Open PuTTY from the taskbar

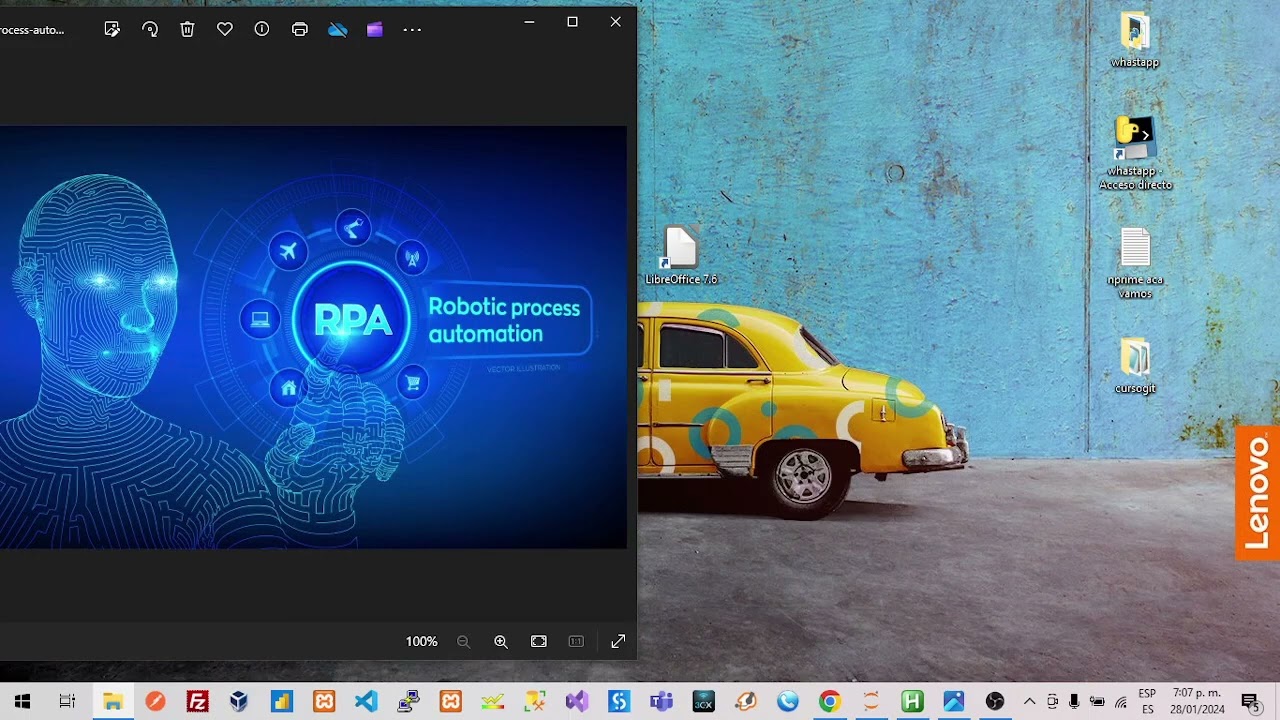pos(408,701)
